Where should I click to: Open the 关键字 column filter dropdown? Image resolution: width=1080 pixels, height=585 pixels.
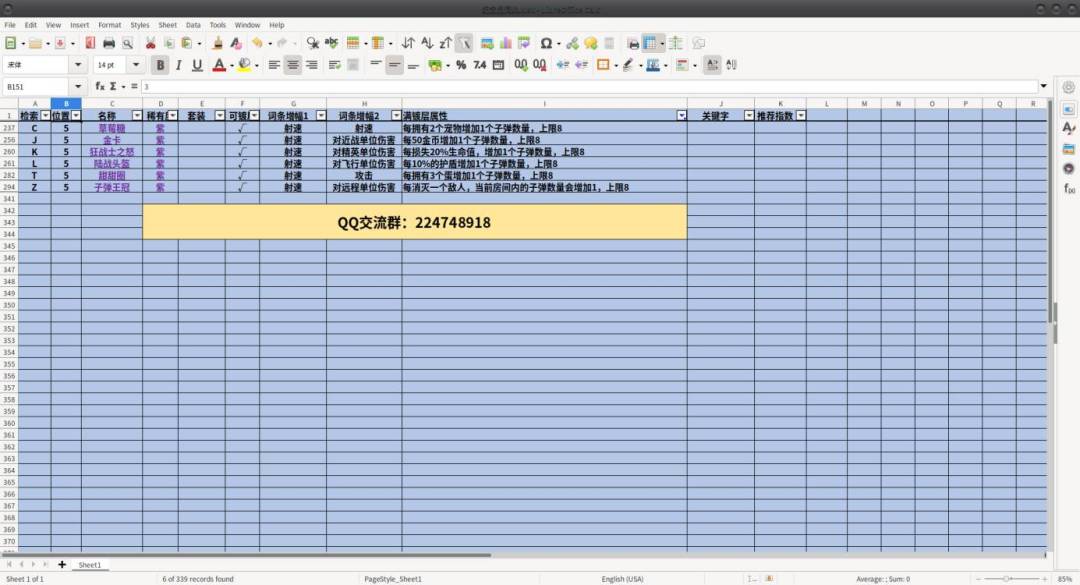[749, 116]
